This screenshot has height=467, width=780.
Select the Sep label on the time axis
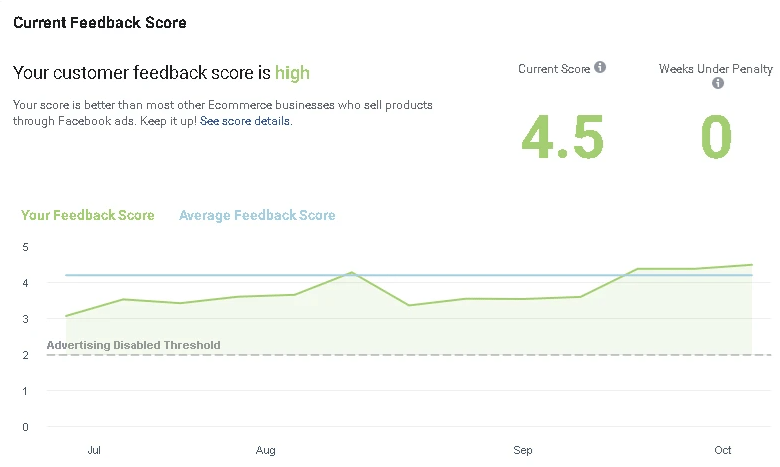pos(523,451)
